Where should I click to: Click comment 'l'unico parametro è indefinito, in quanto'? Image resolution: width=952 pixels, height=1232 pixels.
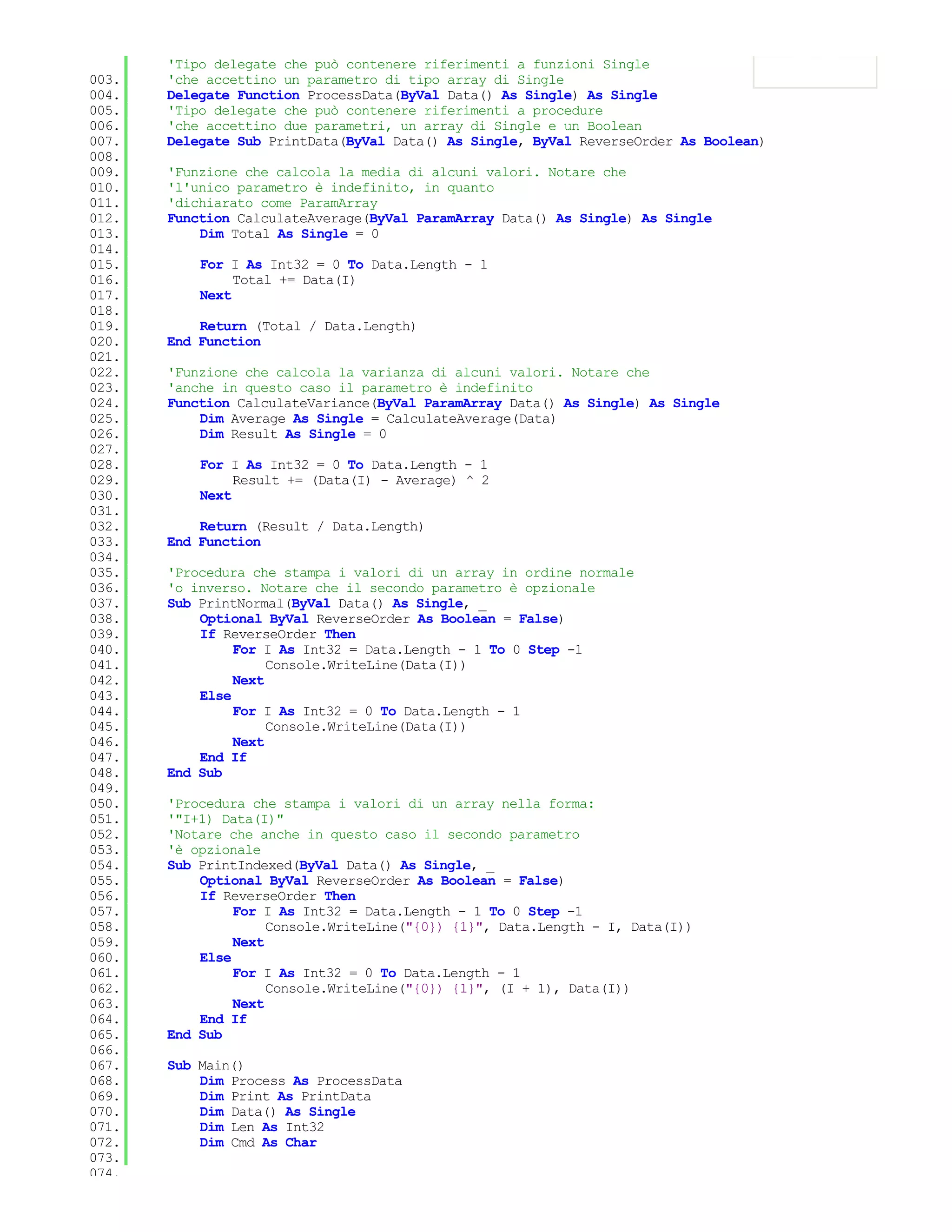tap(331, 188)
